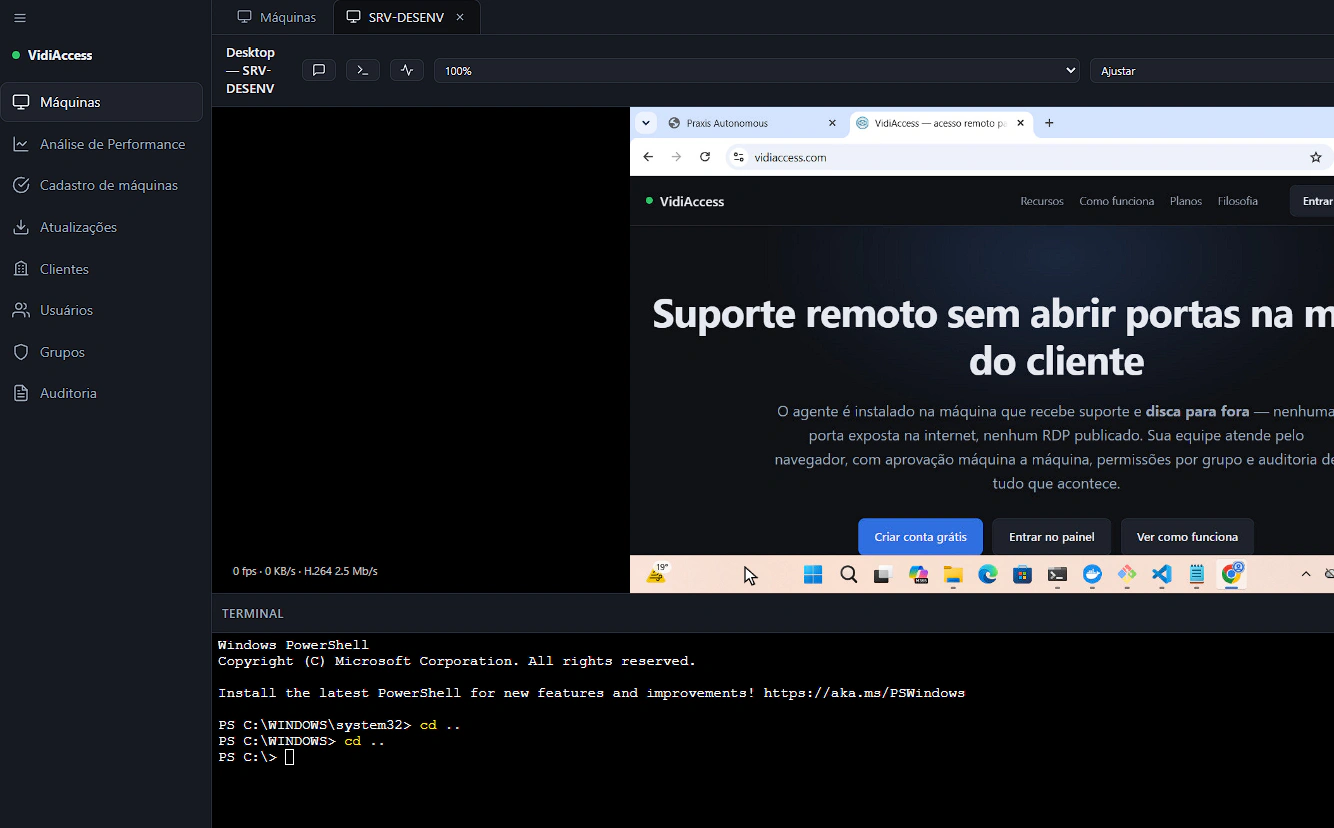Image resolution: width=1334 pixels, height=828 pixels.
Task: Open Clientes section
Action: pyautogui.click(x=101, y=269)
